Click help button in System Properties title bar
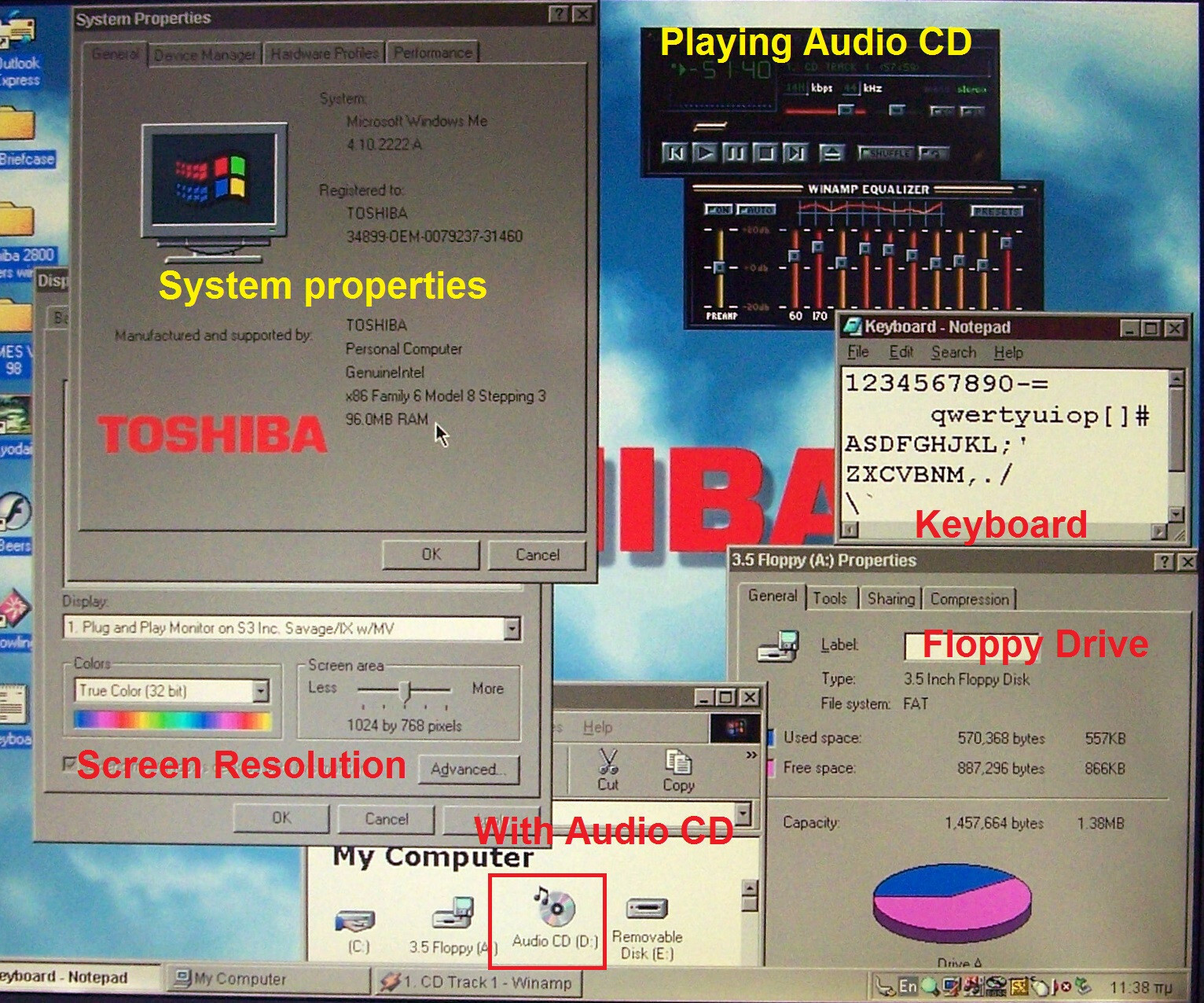The height and width of the screenshot is (1003, 1204). click(x=558, y=14)
